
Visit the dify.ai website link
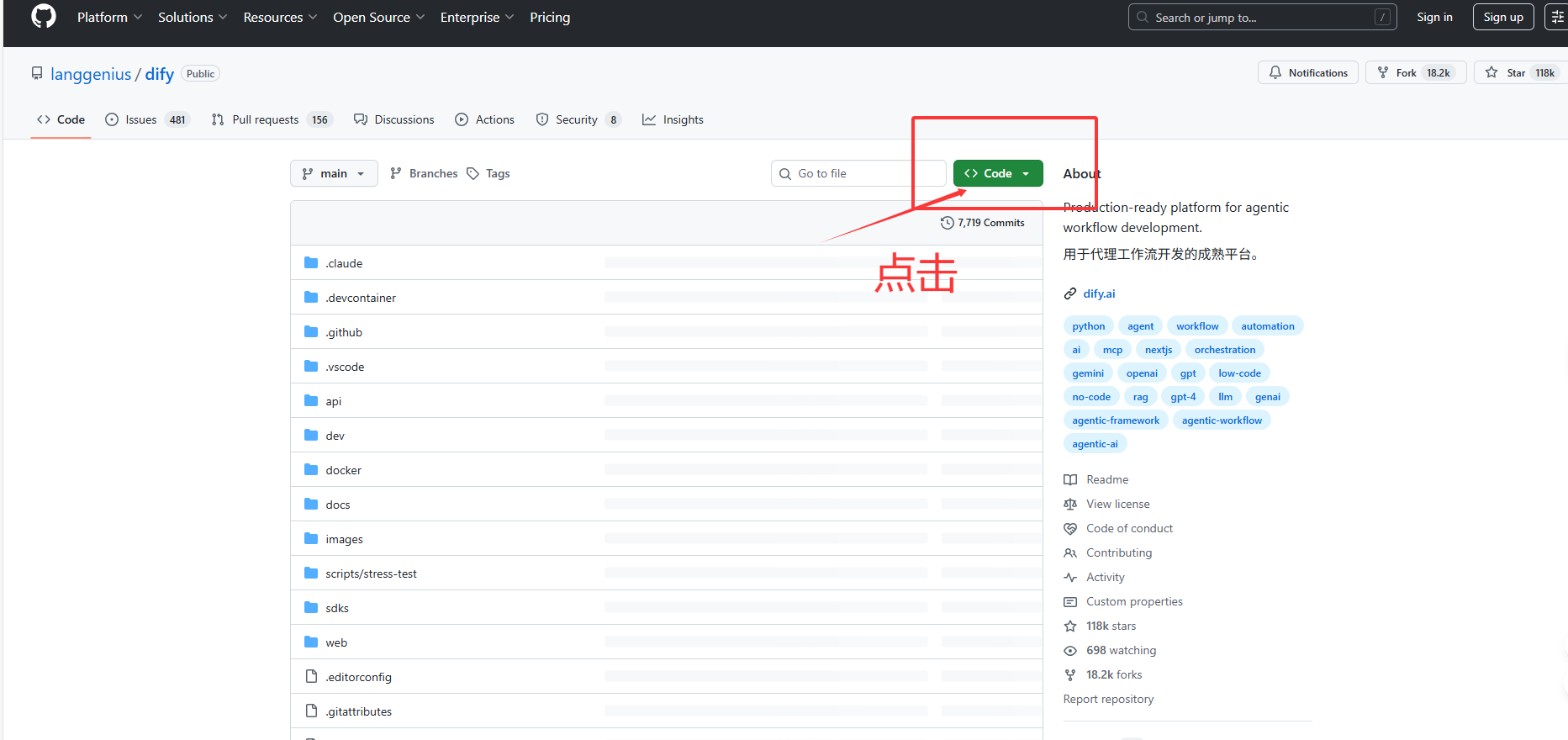pos(1099,293)
